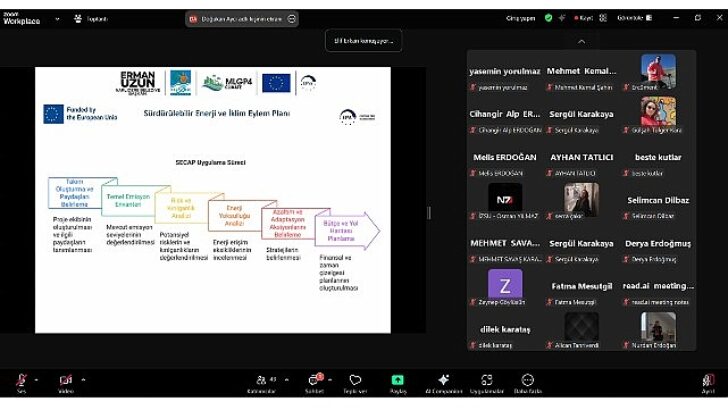Expand video options arrow beside Video

point(84,380)
